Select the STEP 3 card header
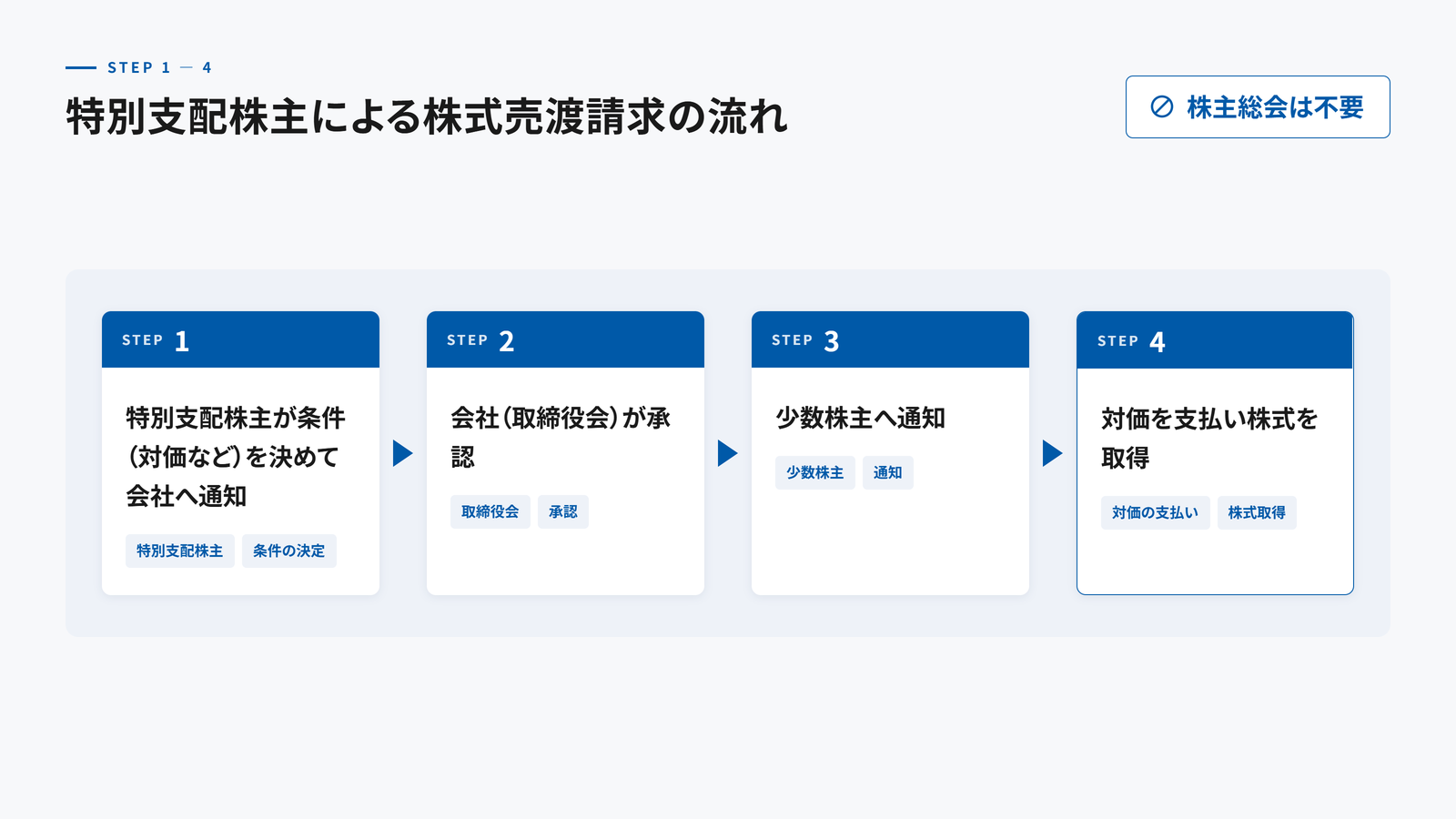Screen dimensions: 1456x819 890,339
